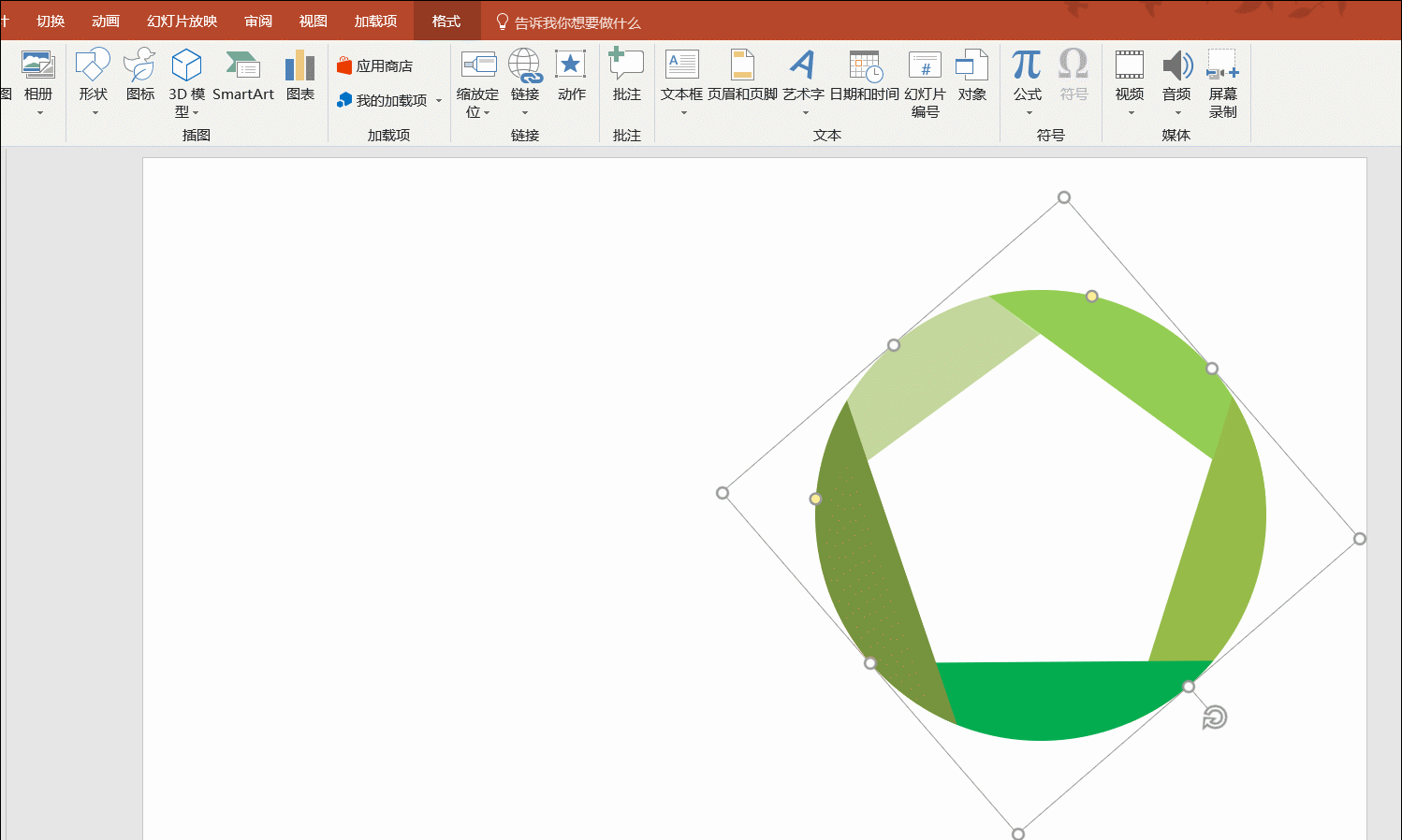
Task: Open header and footer (页眉和页脚)
Action: (x=742, y=79)
